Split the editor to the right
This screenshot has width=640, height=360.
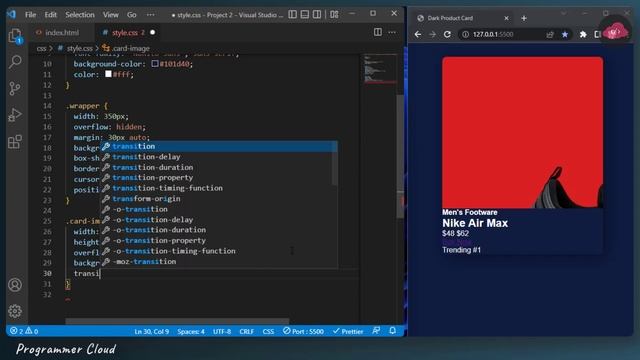[x=378, y=32]
